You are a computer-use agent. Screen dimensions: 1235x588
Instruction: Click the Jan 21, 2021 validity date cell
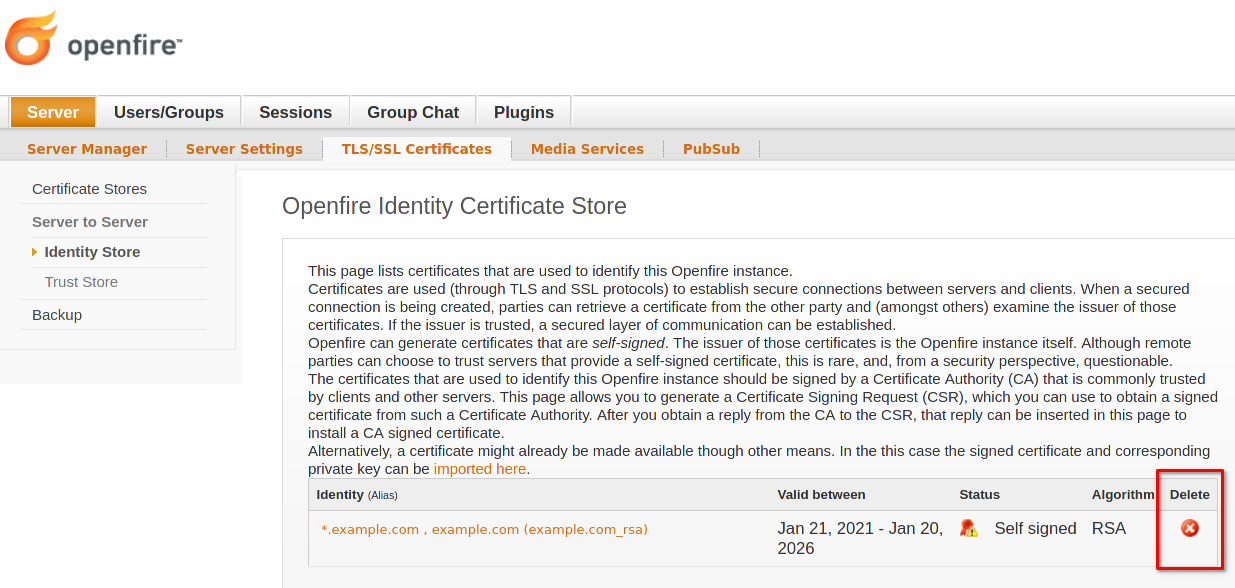tap(860, 538)
